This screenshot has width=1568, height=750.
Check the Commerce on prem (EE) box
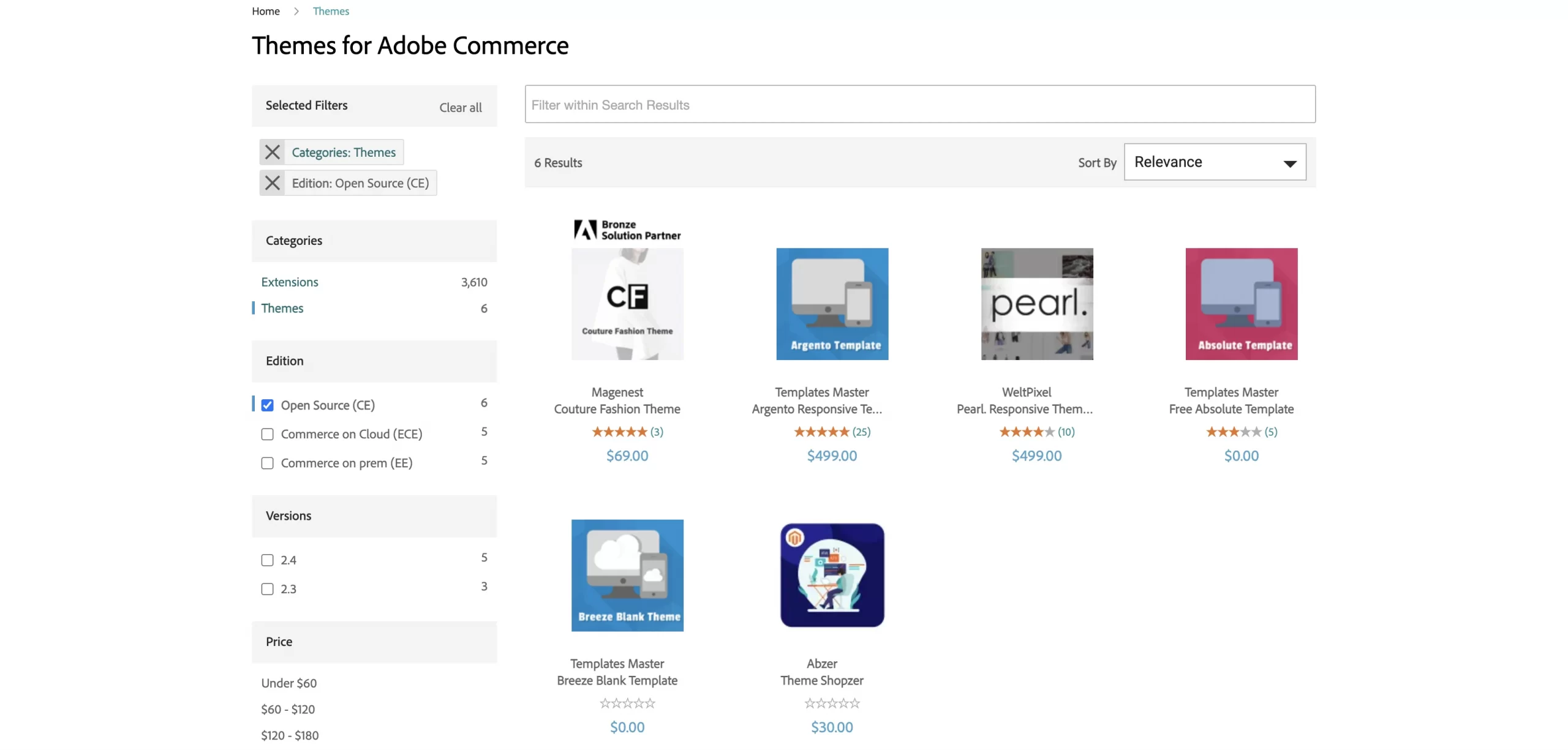click(267, 463)
